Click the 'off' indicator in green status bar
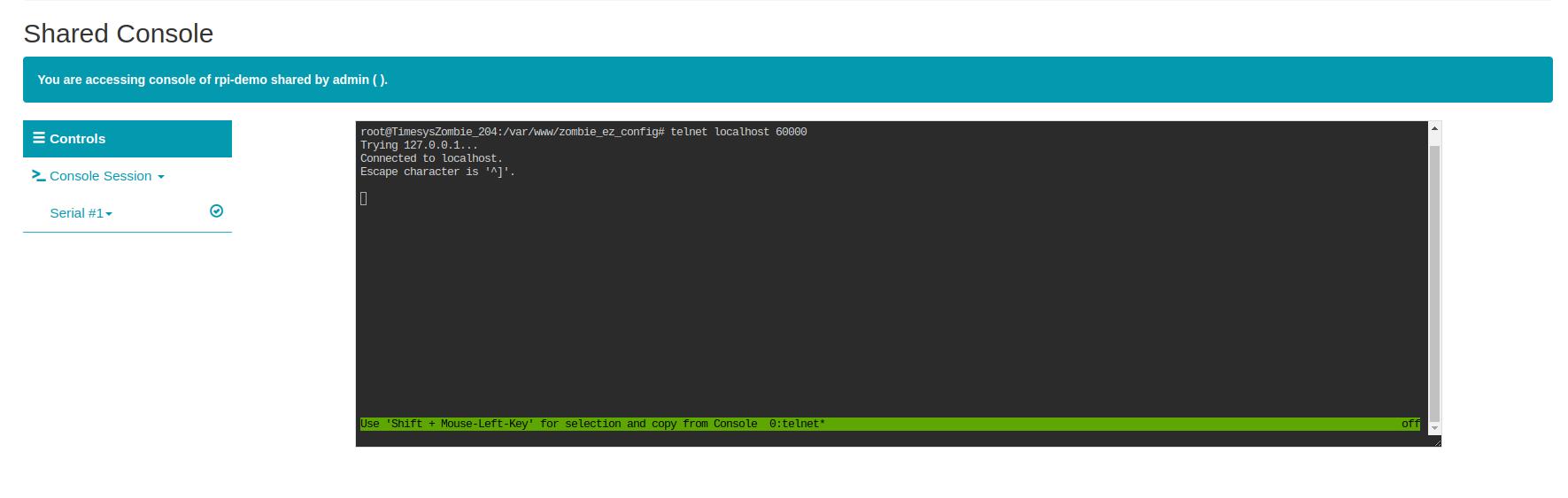 (x=1410, y=424)
